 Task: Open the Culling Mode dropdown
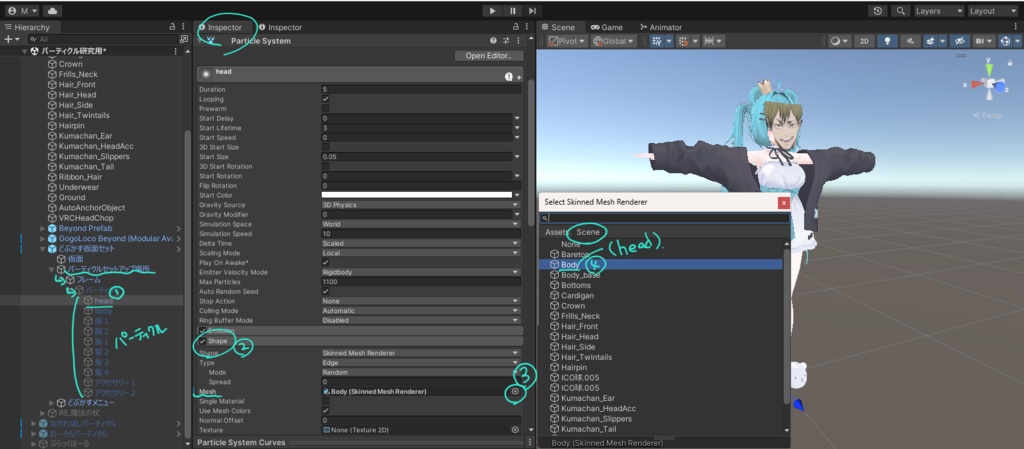(x=421, y=311)
